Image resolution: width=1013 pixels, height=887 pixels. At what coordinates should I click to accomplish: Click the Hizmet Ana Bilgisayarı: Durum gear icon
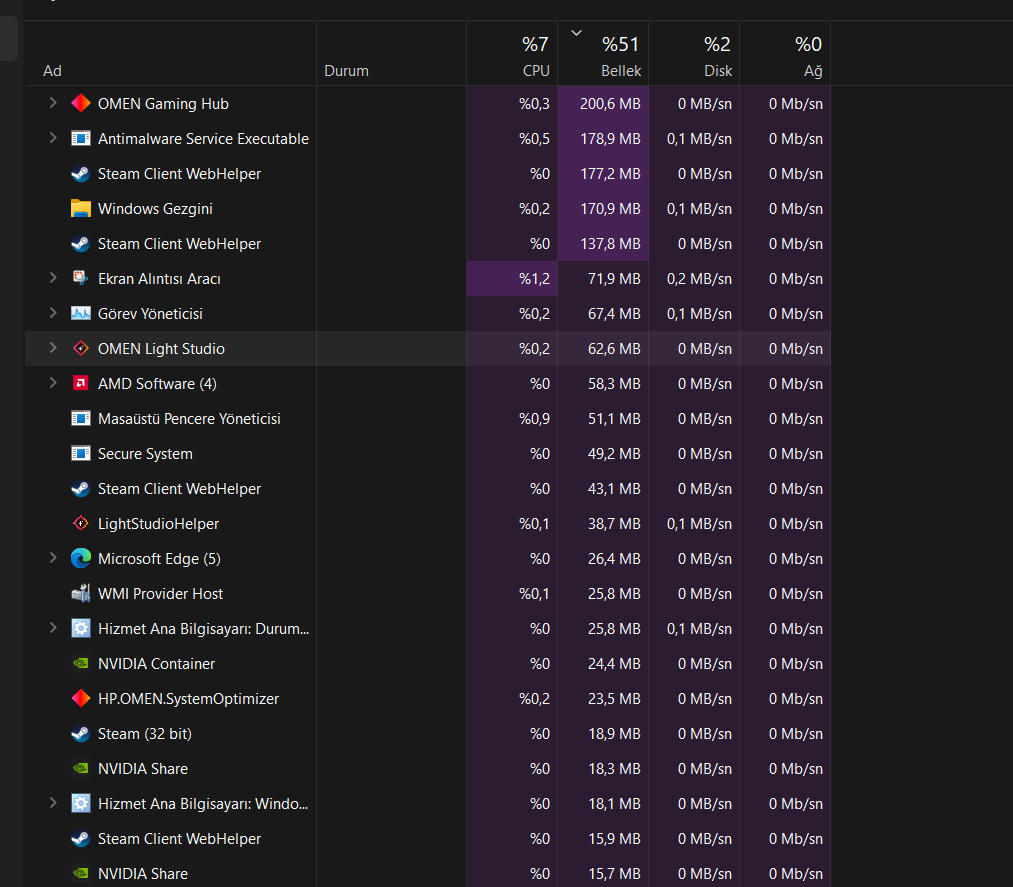(81, 628)
